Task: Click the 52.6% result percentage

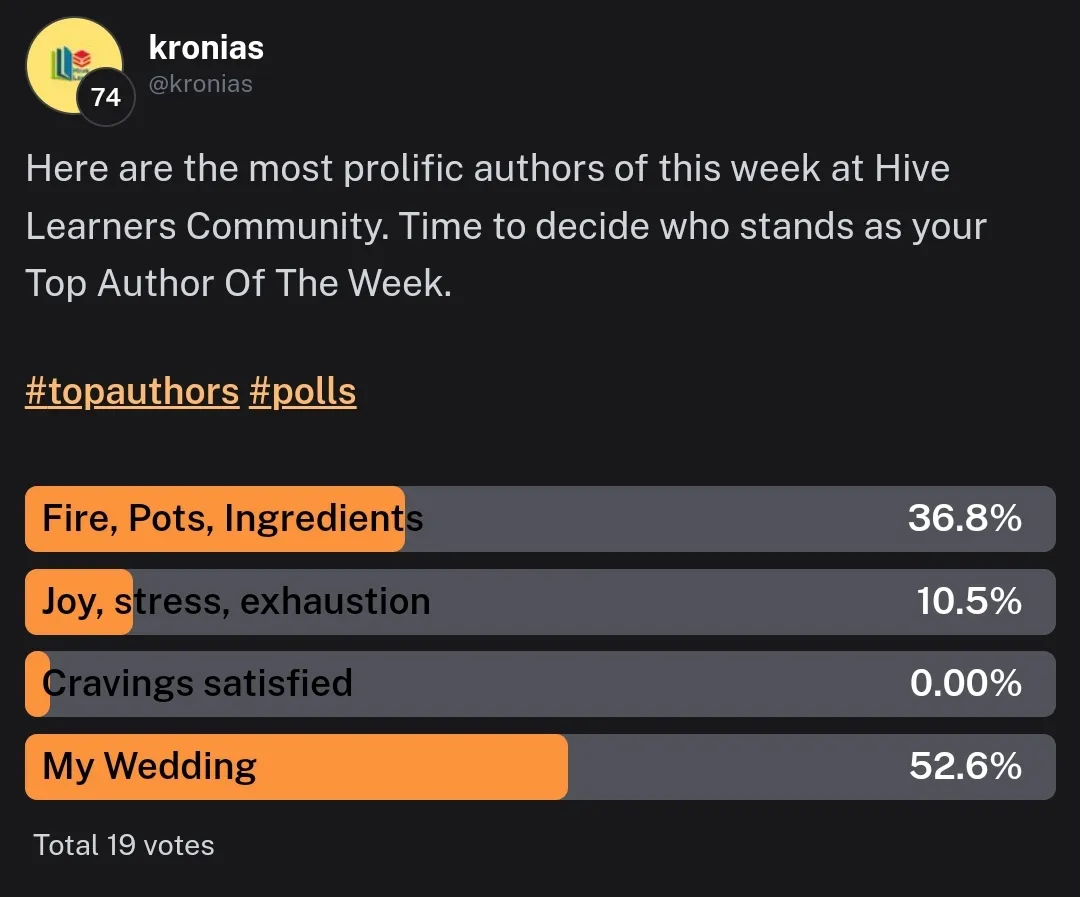Action: click(x=965, y=767)
